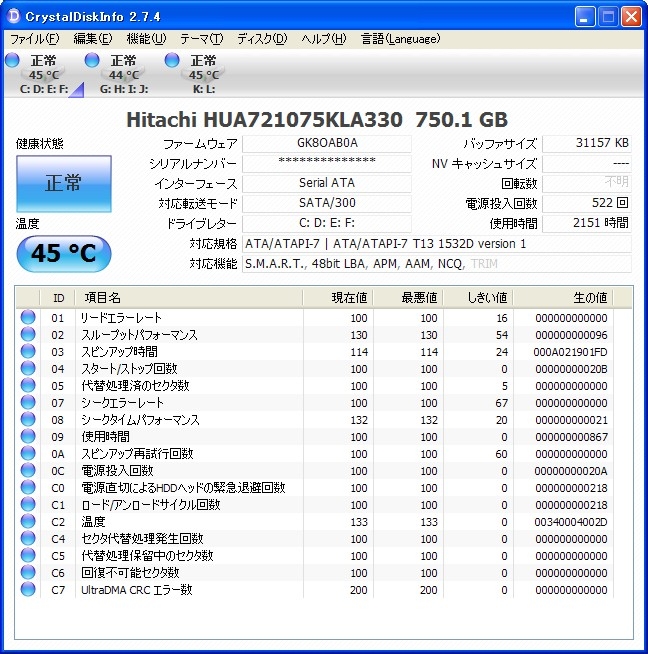Click the status icon of row 05 代替処理済のセクタ数
This screenshot has width=648, height=654.
[28, 385]
